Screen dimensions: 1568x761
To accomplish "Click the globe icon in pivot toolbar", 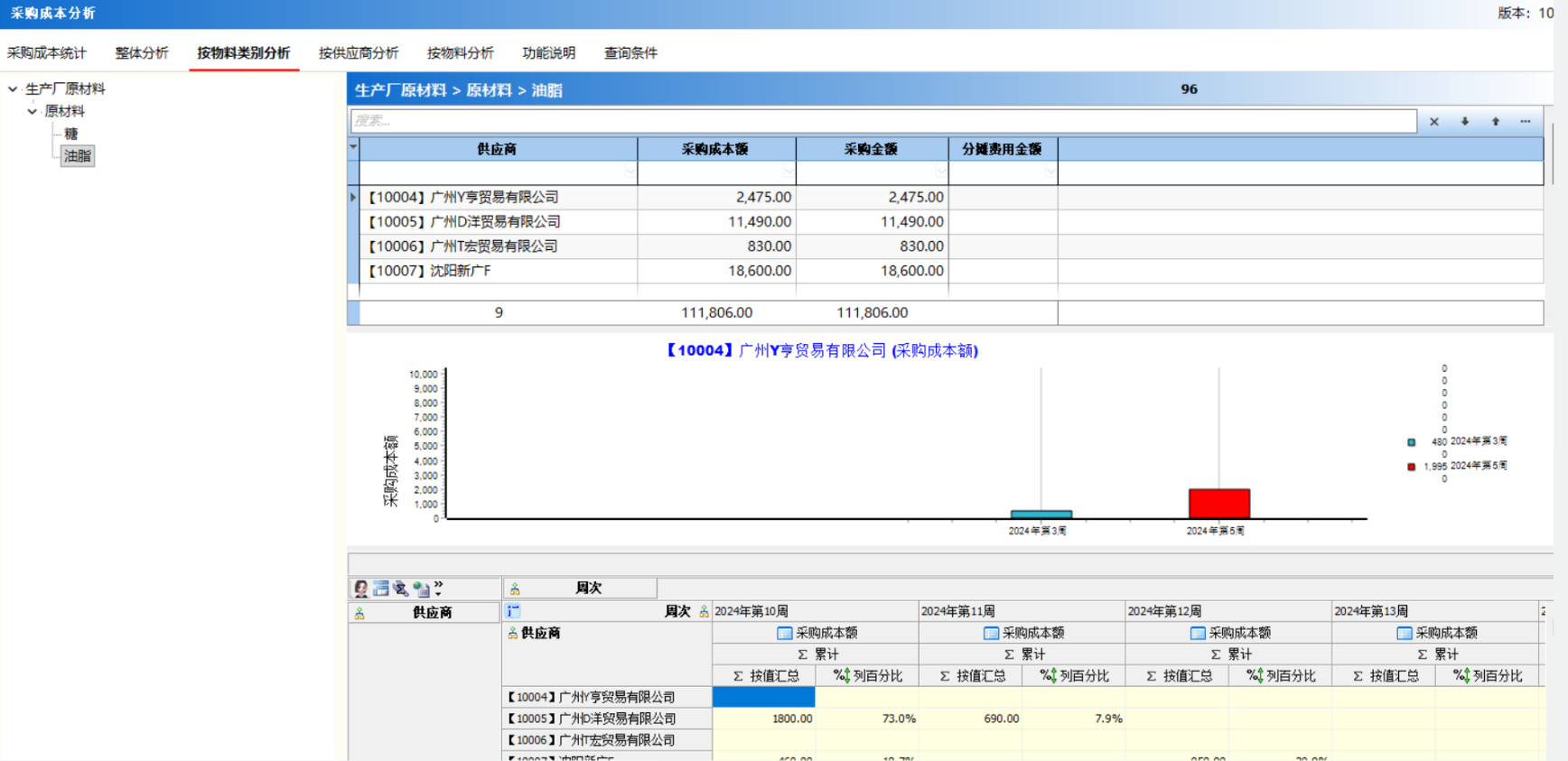I will (x=421, y=589).
